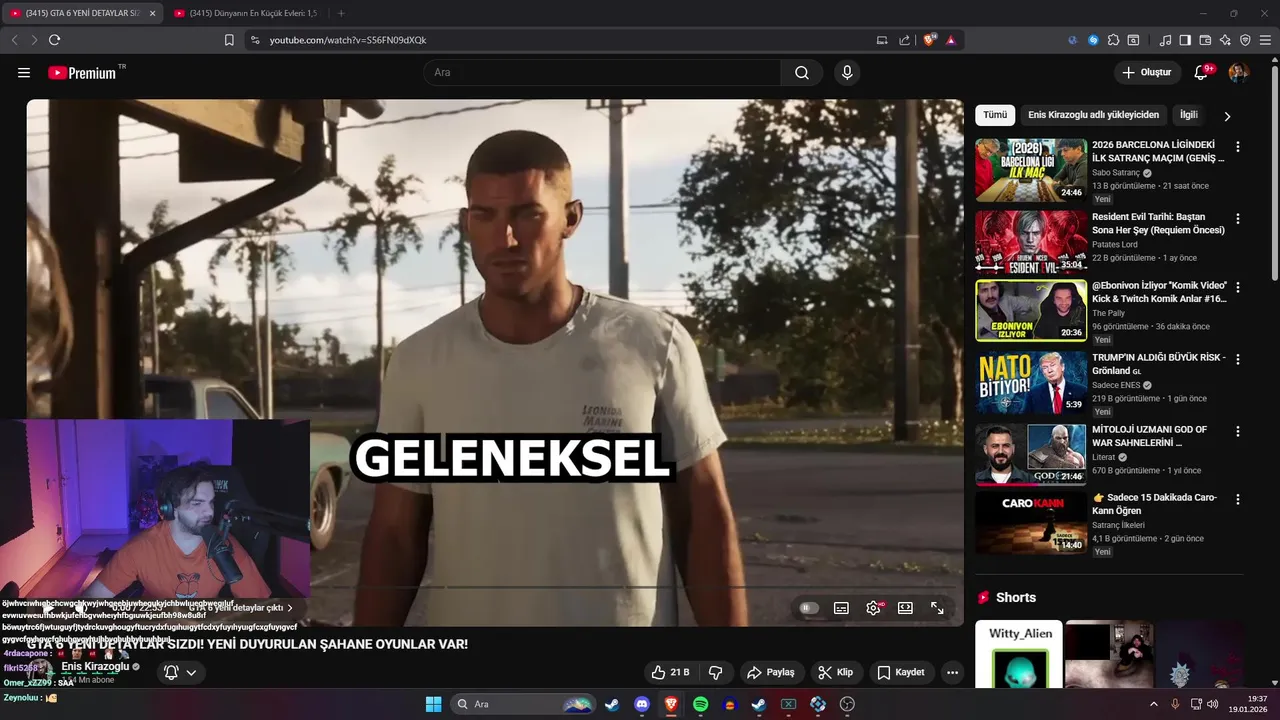Open the Brave main menu

click(1265, 40)
